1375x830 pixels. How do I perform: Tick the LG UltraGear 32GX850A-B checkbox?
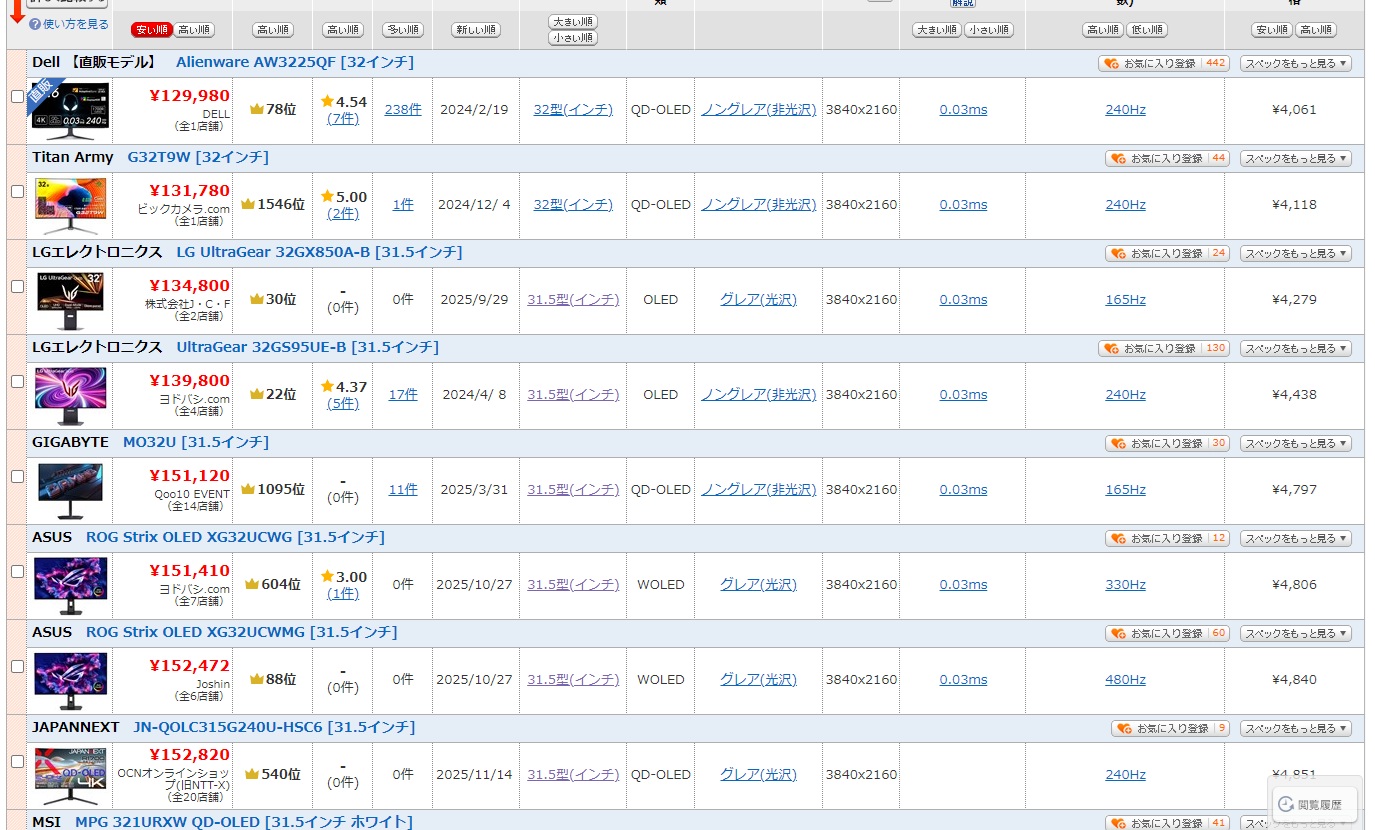coord(17,286)
